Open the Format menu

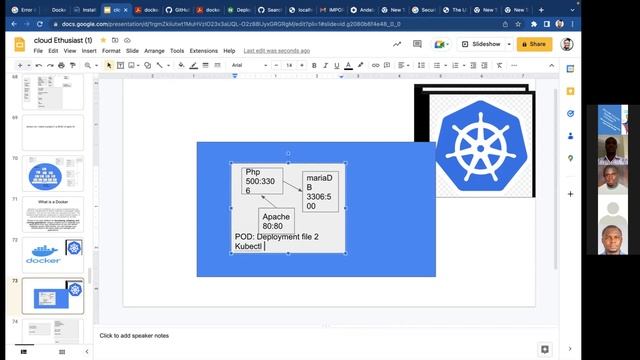tap(111, 51)
